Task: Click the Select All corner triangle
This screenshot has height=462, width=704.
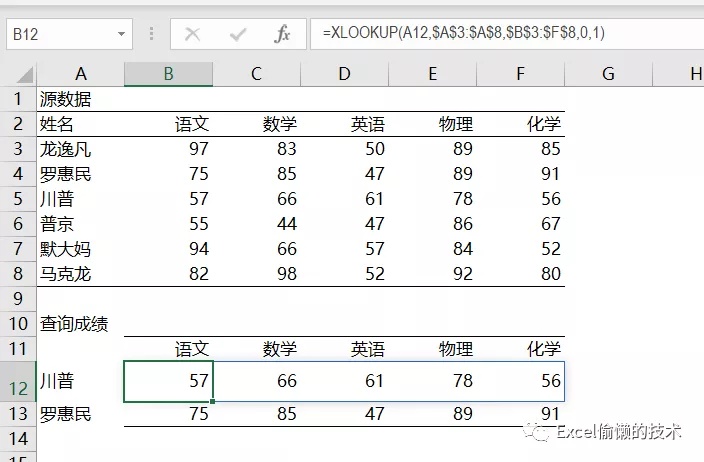Action: click(x=25, y=75)
